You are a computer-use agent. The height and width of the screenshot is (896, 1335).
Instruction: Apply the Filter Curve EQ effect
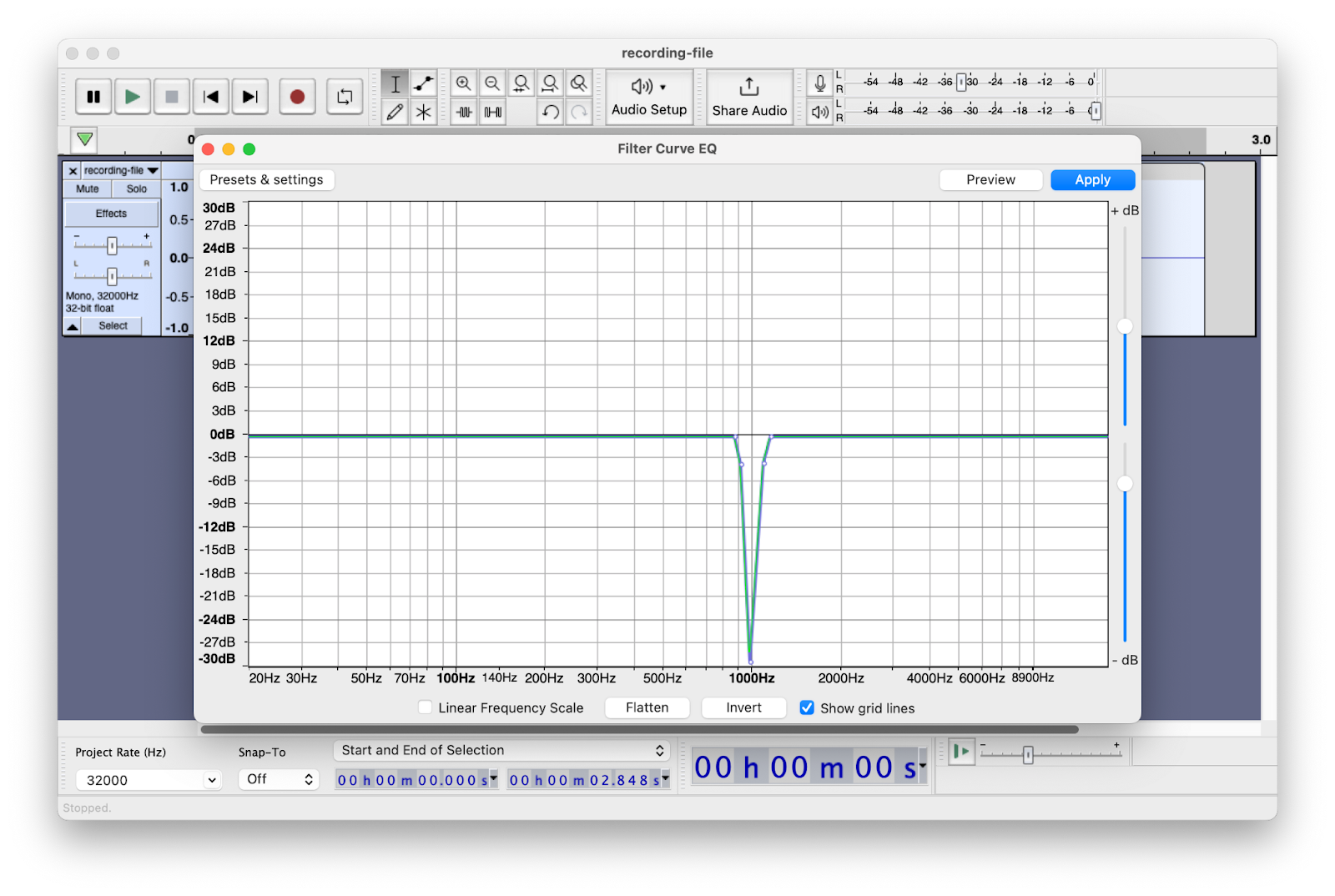pyautogui.click(x=1092, y=180)
